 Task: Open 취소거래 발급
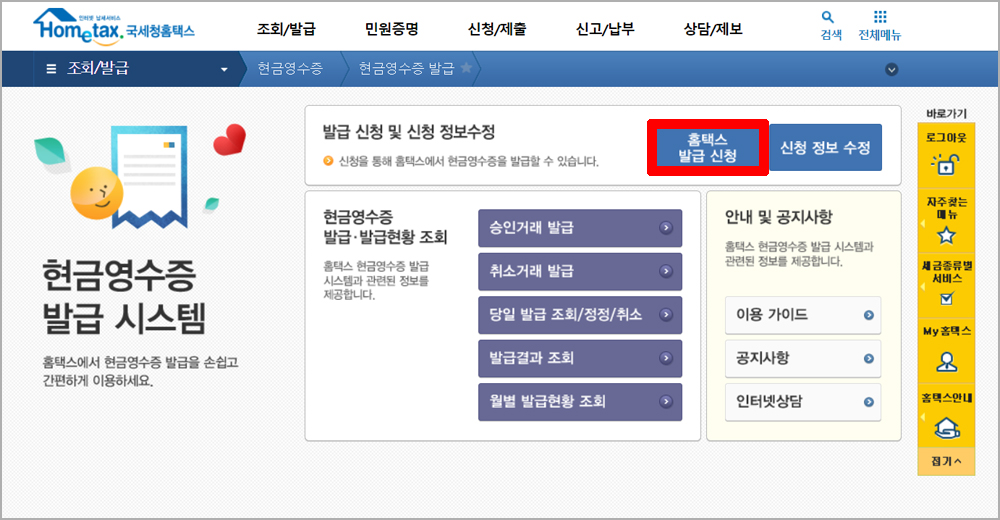pos(580,271)
